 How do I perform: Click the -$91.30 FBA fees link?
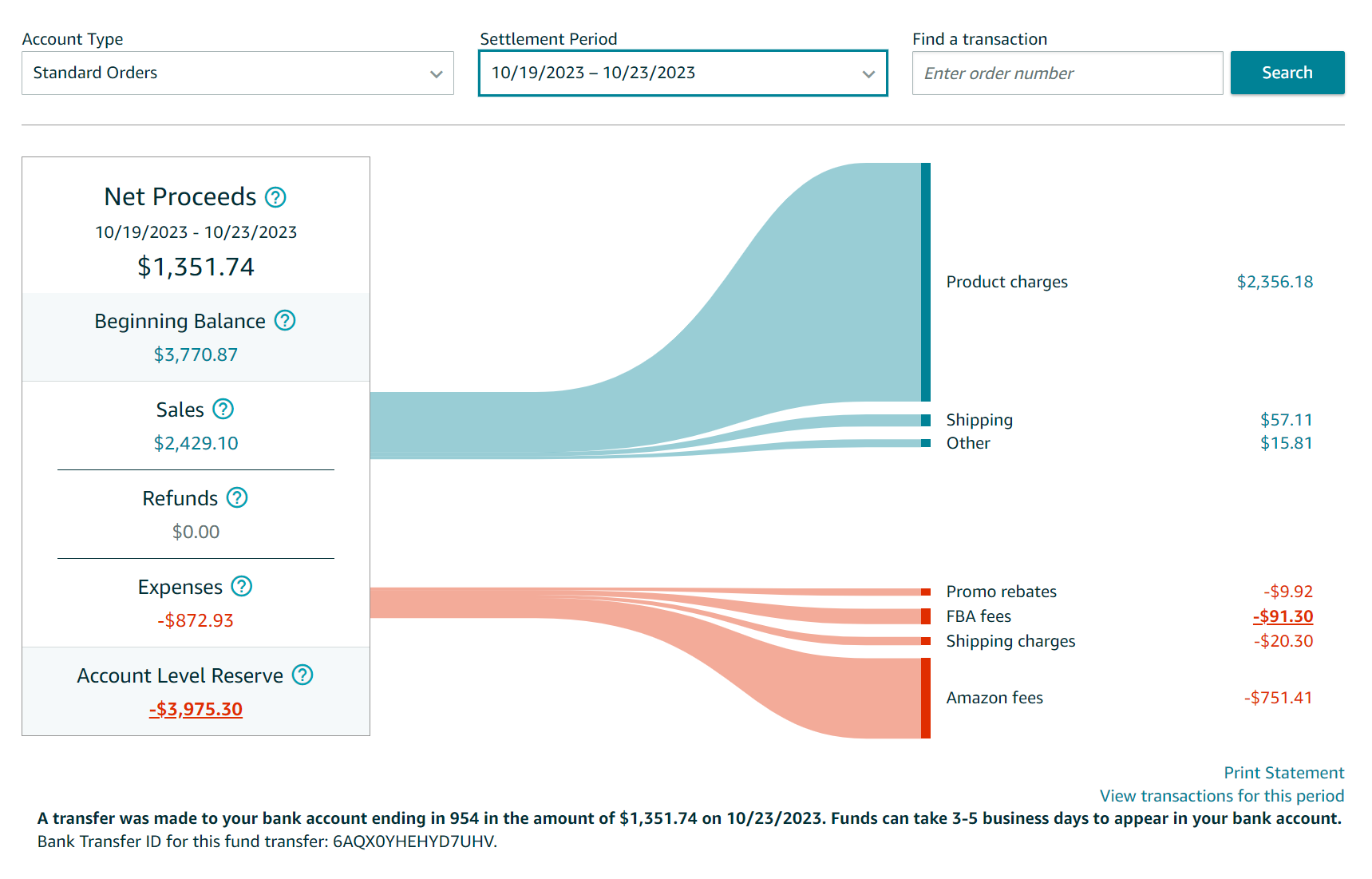(x=1283, y=616)
